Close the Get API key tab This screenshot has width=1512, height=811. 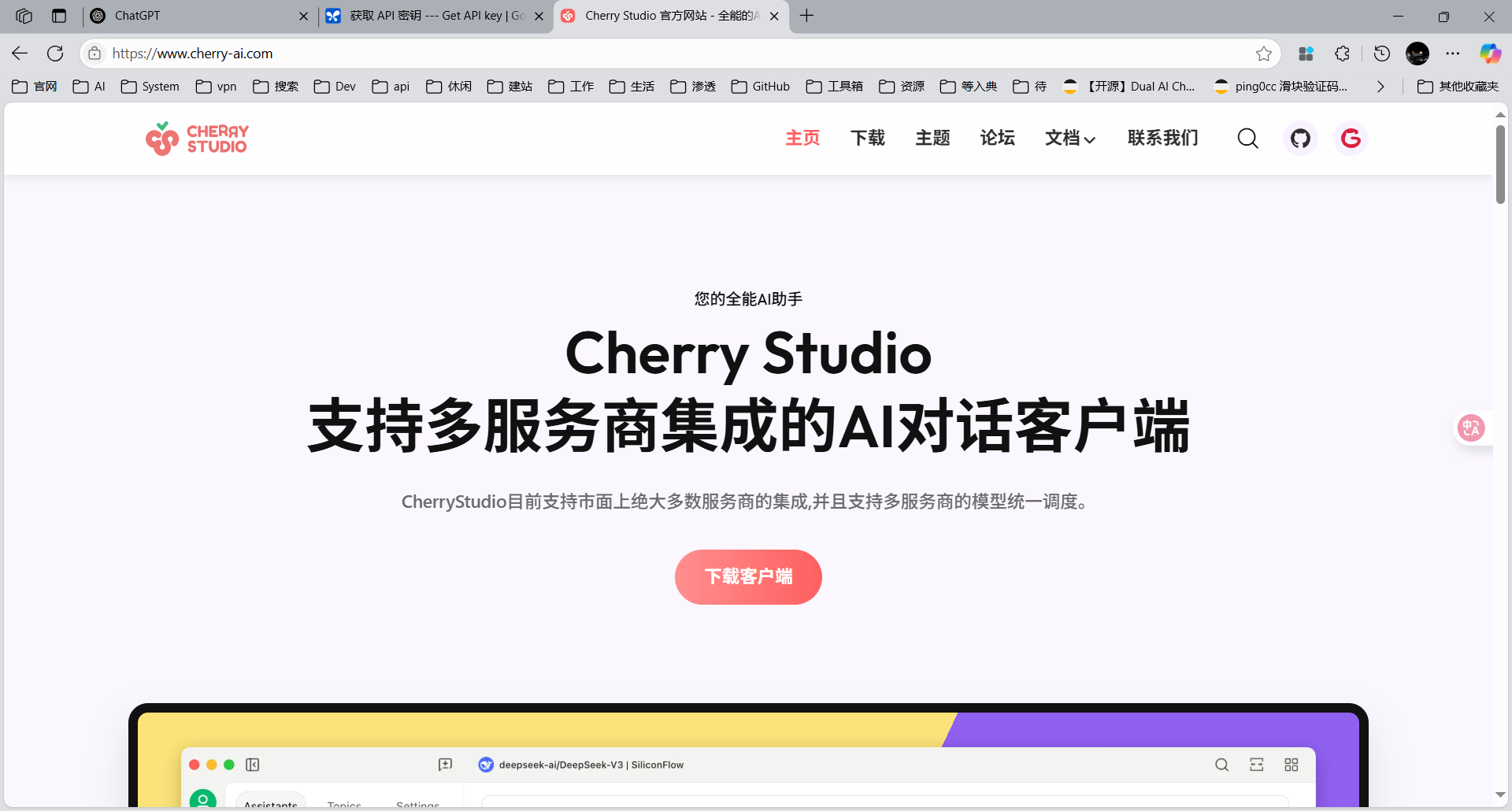click(539, 16)
